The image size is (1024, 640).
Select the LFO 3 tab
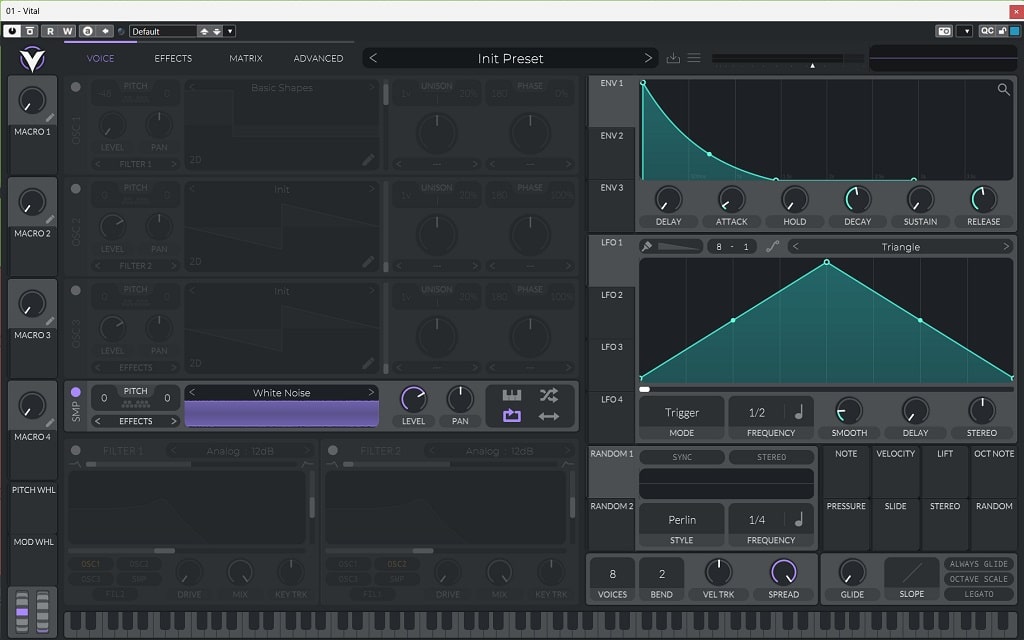pyautogui.click(x=612, y=364)
